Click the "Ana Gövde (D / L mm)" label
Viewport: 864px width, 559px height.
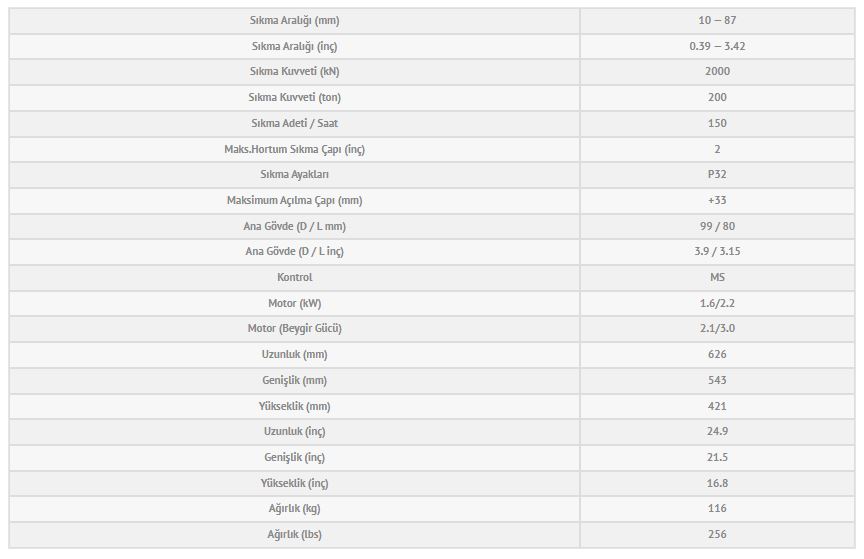[x=294, y=226]
